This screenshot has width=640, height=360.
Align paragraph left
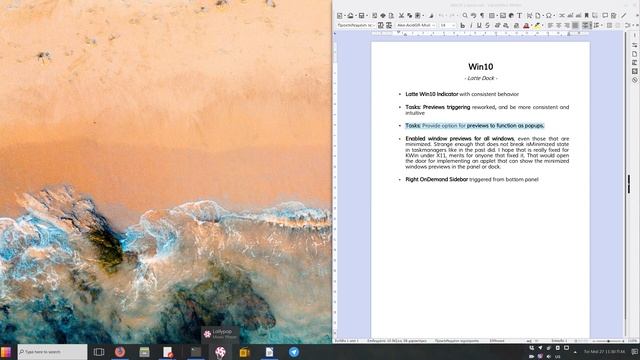(550, 25)
